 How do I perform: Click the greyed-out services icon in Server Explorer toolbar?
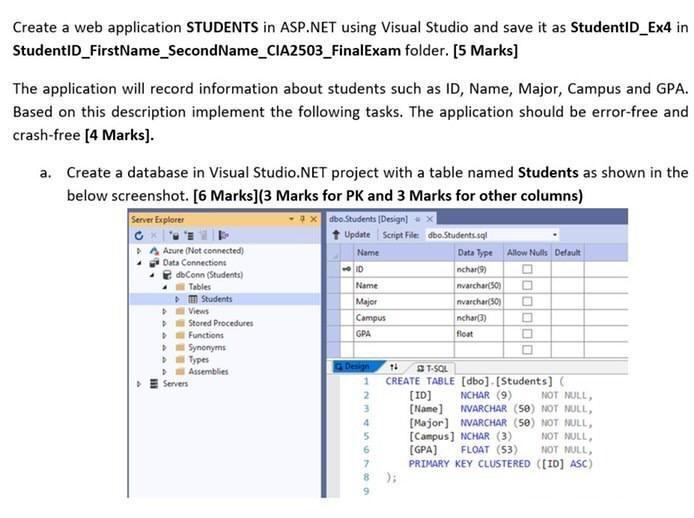coord(203,236)
